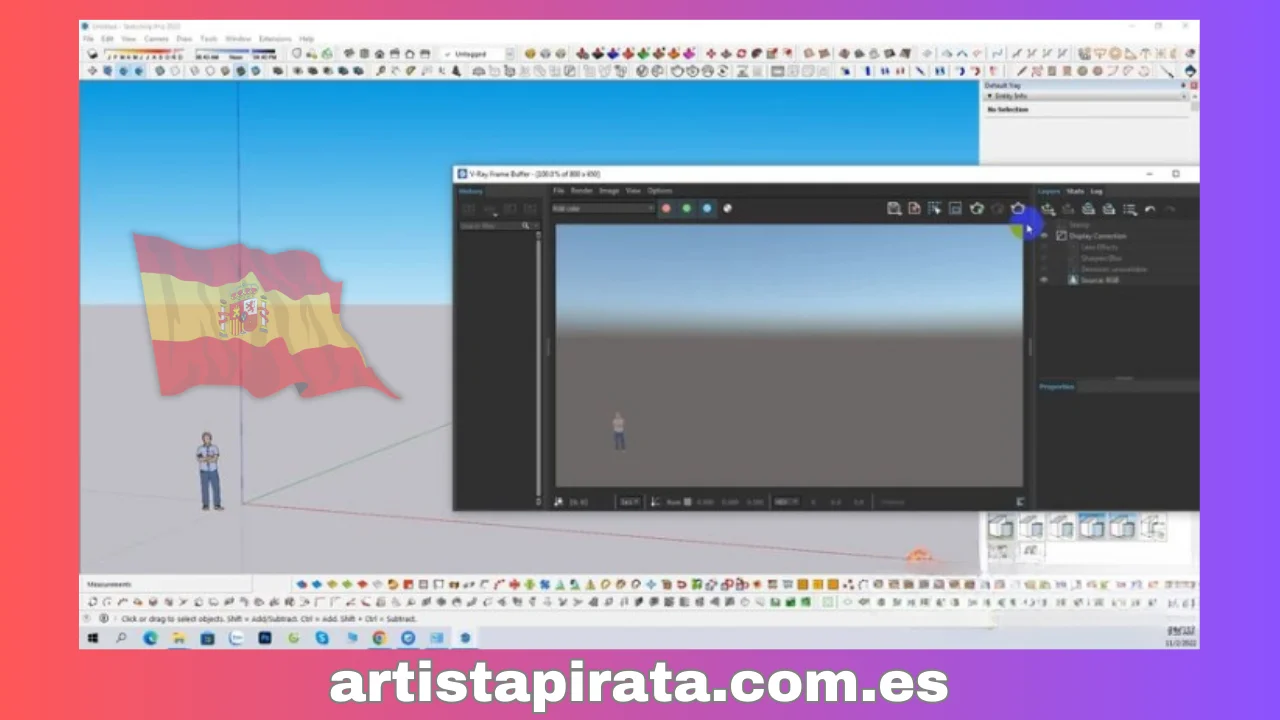The height and width of the screenshot is (720, 1280).
Task: Open the Draw menu in SketchUp
Action: [184, 39]
